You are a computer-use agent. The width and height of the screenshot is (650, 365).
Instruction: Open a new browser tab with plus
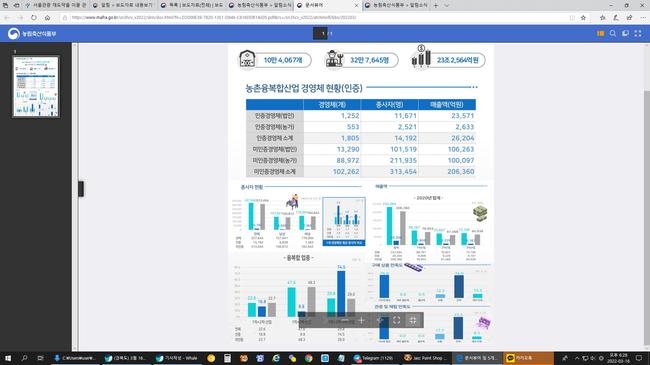click(436, 5)
